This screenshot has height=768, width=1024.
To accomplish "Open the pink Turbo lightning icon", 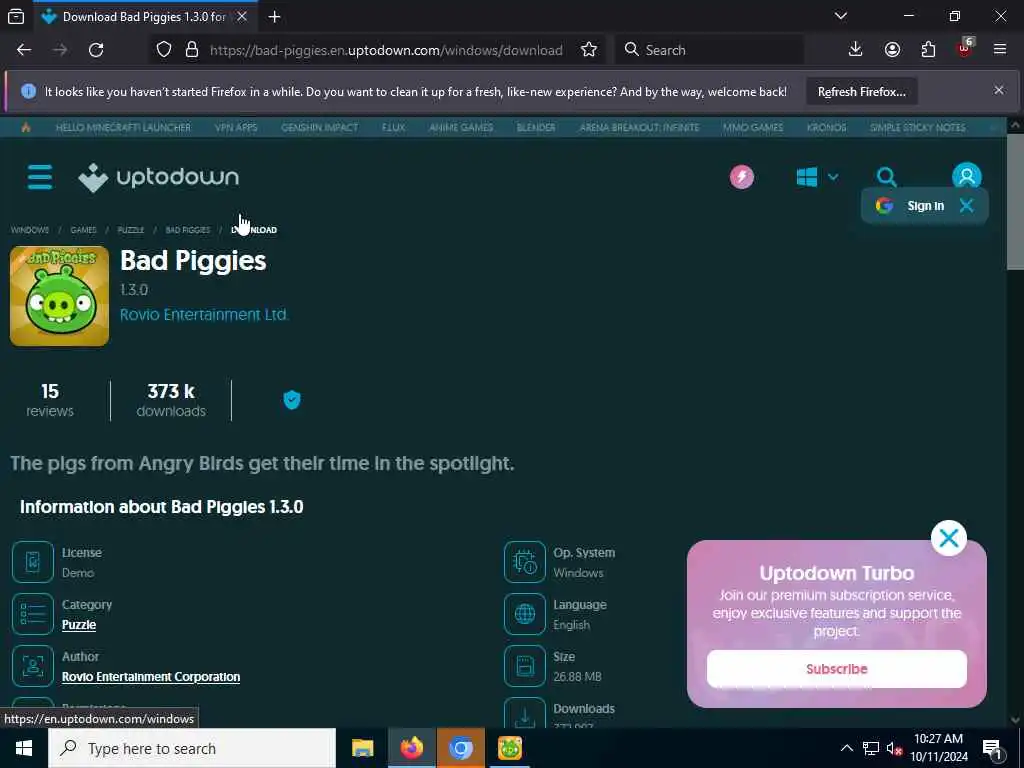I will 742,177.
